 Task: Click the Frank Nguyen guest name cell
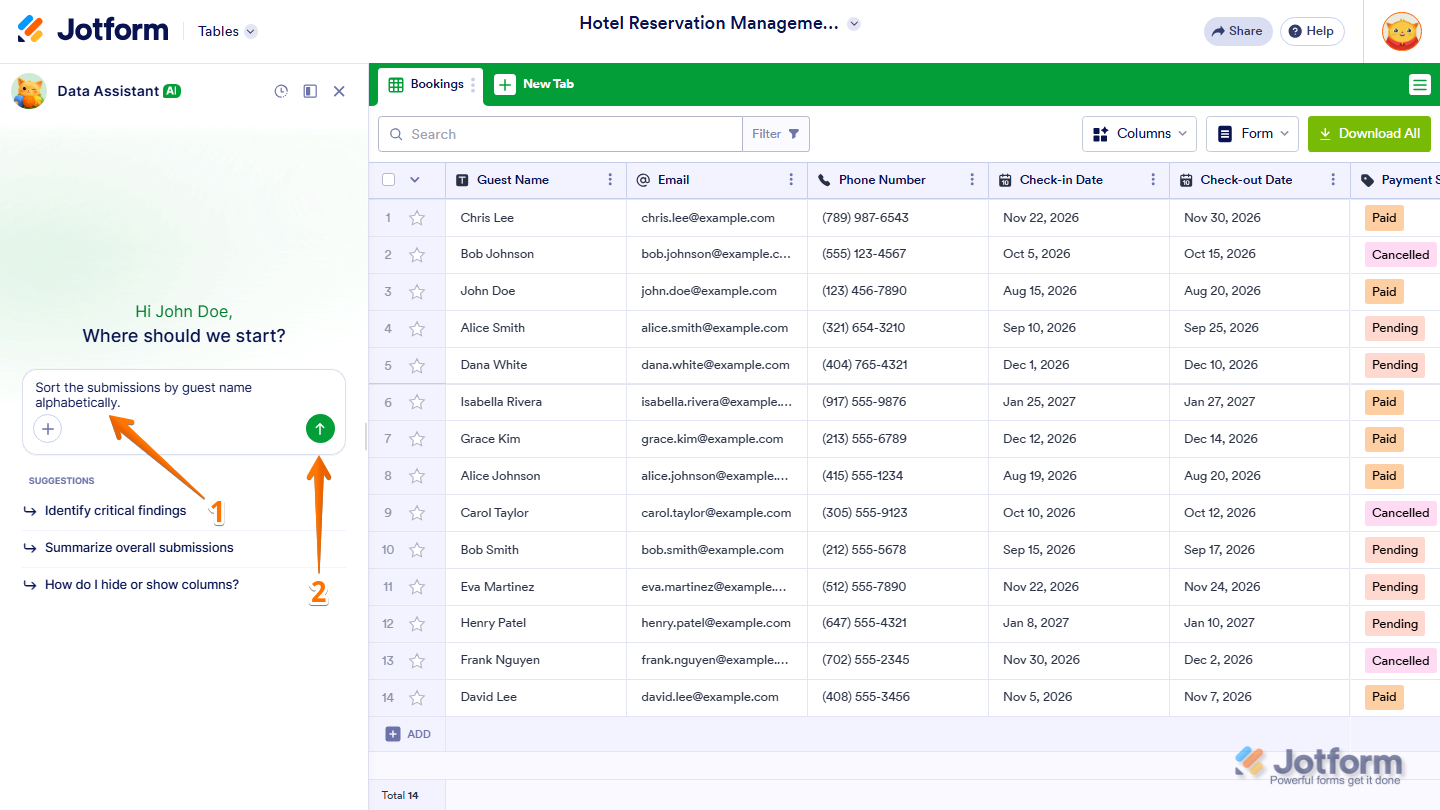pyautogui.click(x=536, y=661)
